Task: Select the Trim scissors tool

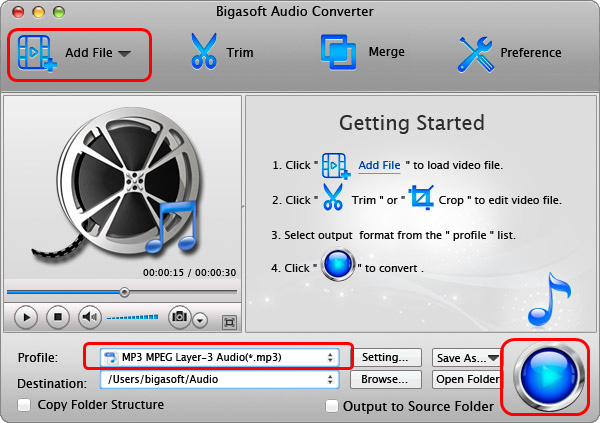Action: tap(204, 52)
